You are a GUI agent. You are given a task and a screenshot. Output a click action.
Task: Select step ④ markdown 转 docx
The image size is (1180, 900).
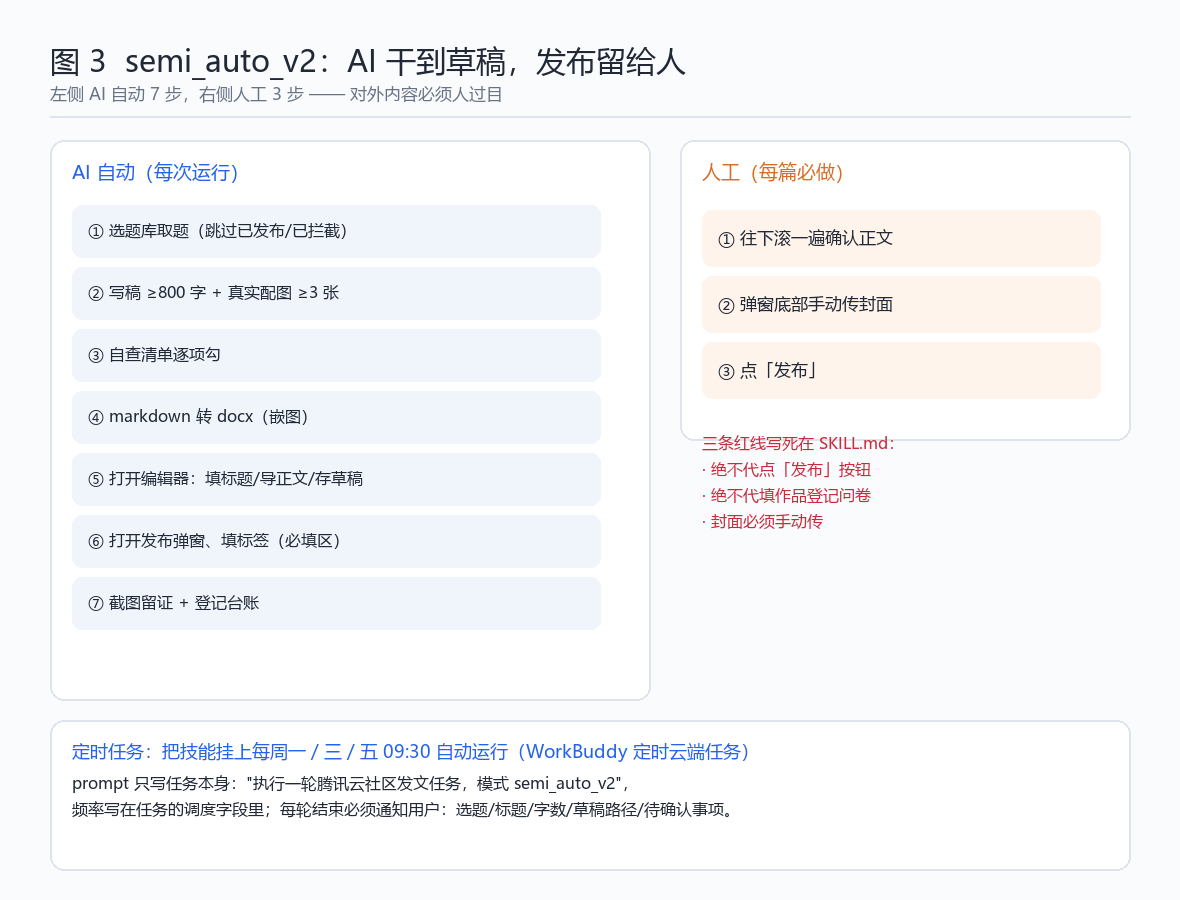pyautogui.click(x=336, y=417)
